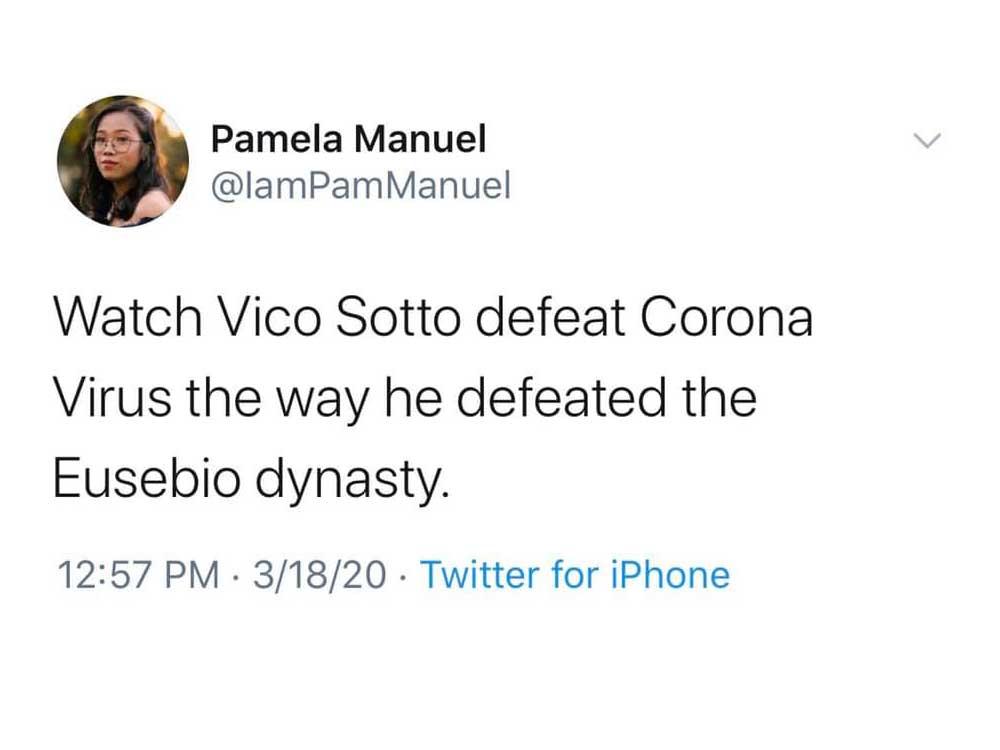
Task: Click the @IamPamManuel handle
Action: [360, 184]
